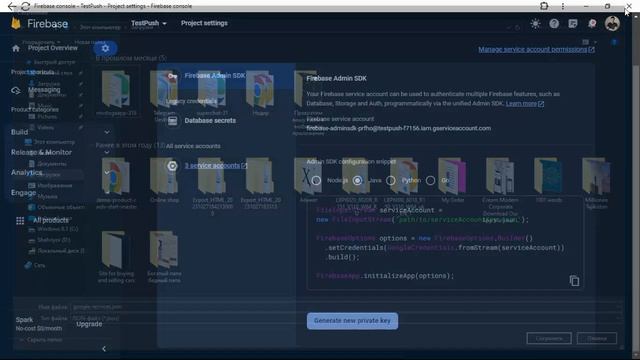Open the feedback/docs icon in header
Image resolution: width=640 pixels, height=360 pixels.
pyautogui.click(x=573, y=24)
